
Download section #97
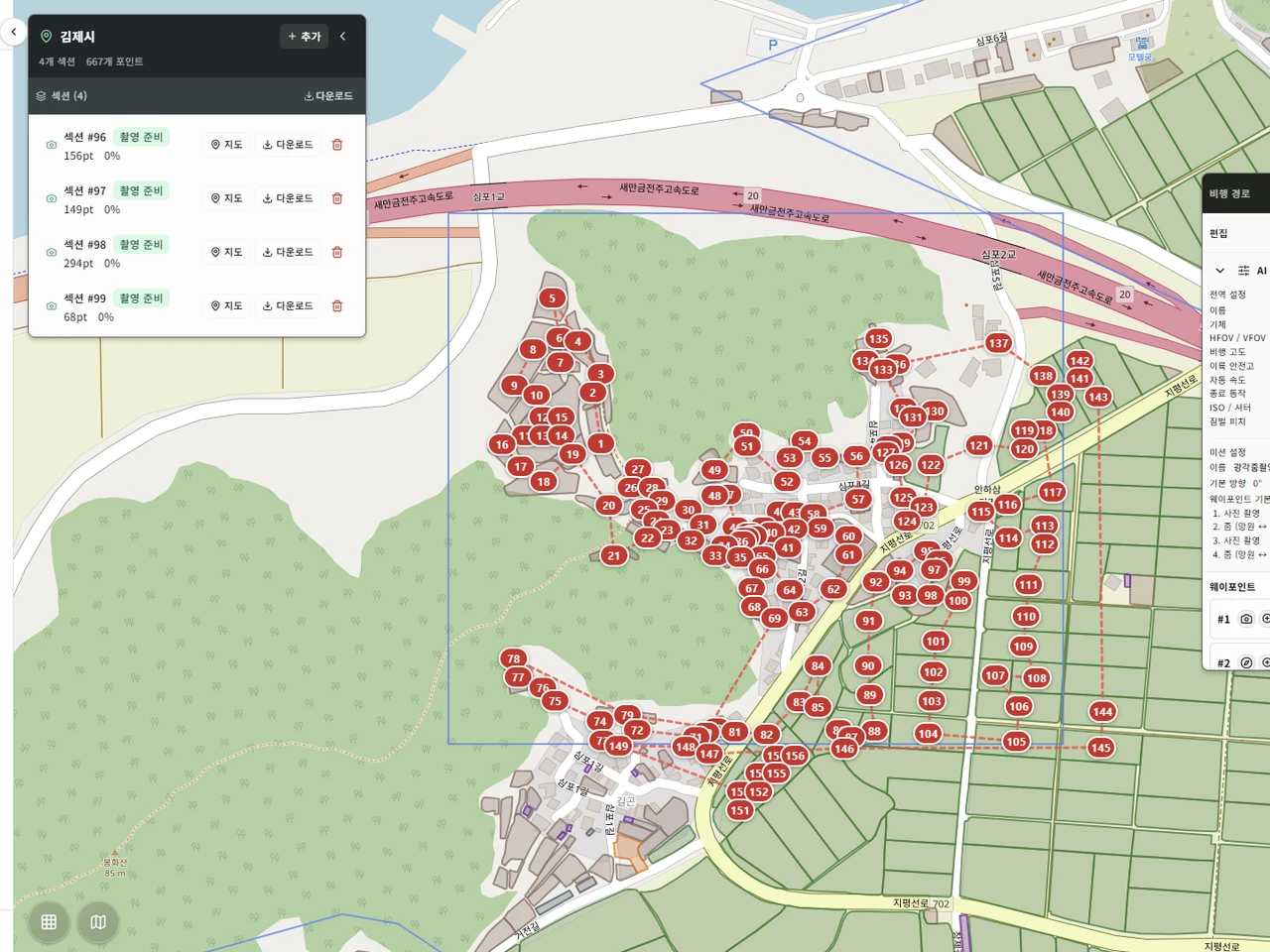(x=288, y=198)
